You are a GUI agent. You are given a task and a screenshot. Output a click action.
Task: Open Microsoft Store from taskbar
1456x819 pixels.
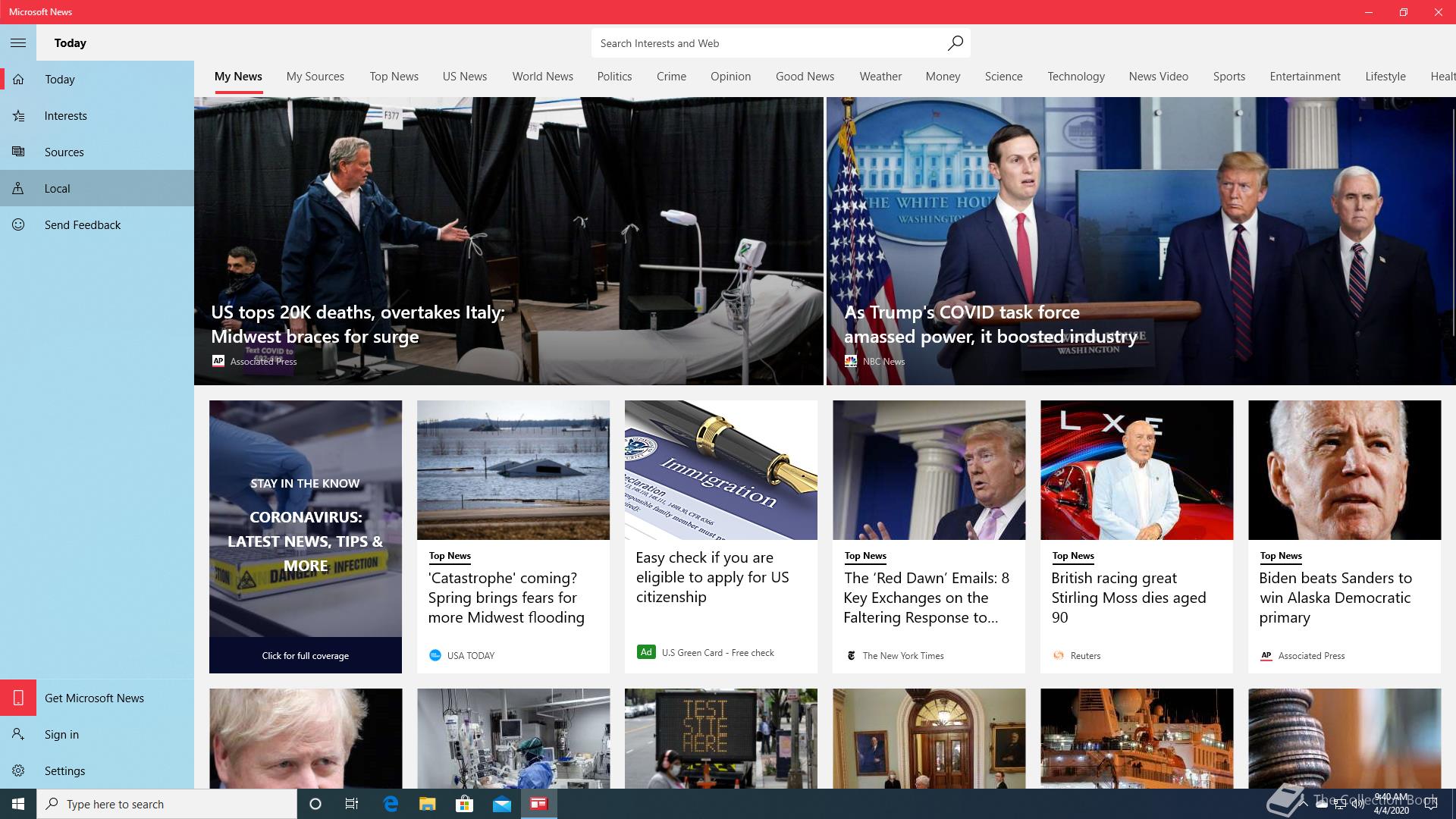464,804
